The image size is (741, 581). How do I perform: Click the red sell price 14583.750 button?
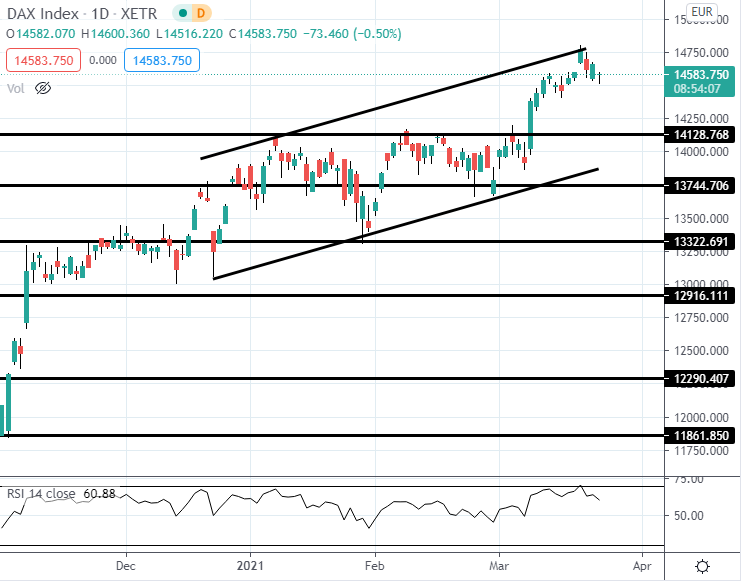click(x=43, y=61)
